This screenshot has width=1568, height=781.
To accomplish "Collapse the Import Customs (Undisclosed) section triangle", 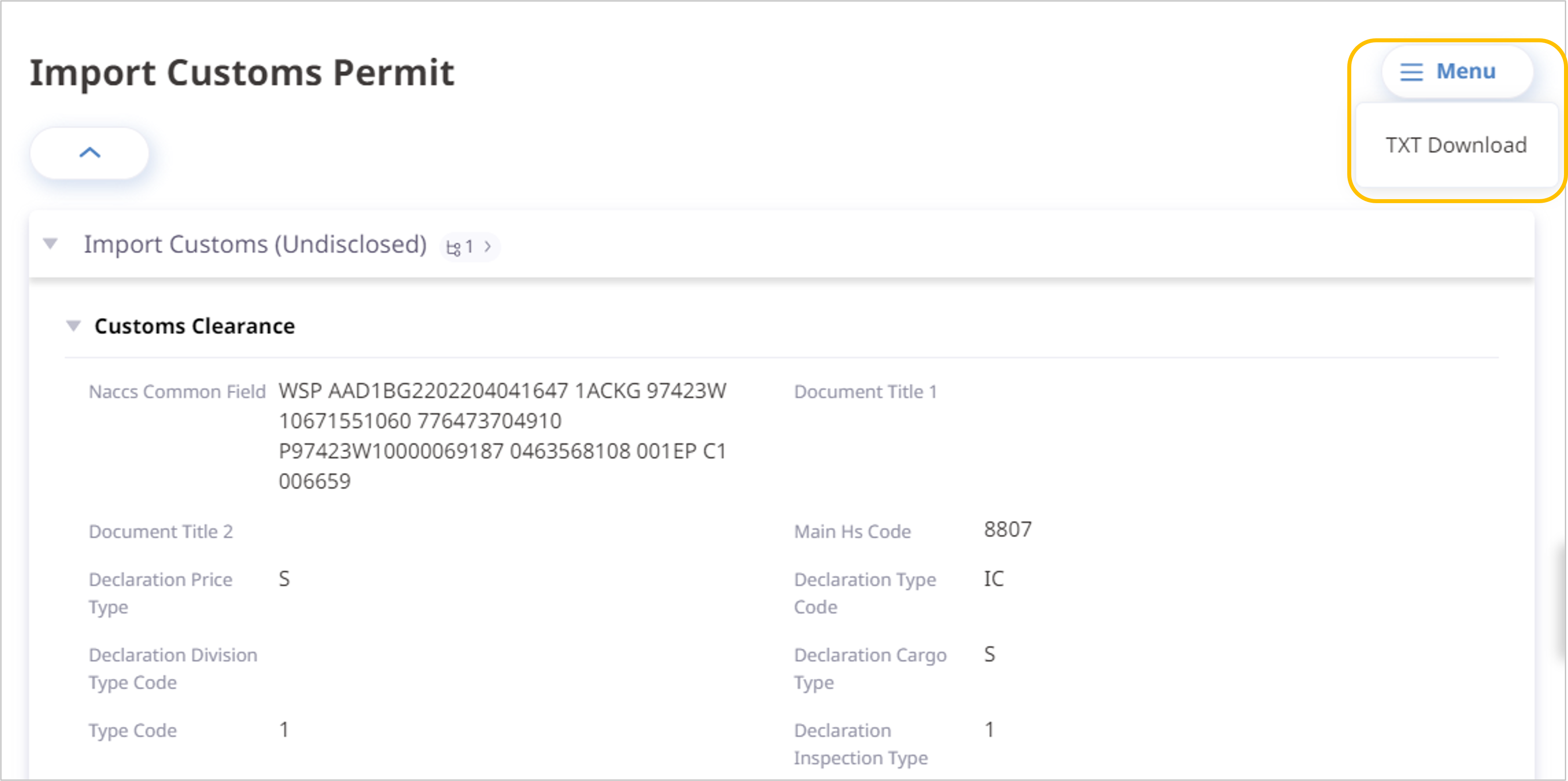I will coord(51,243).
